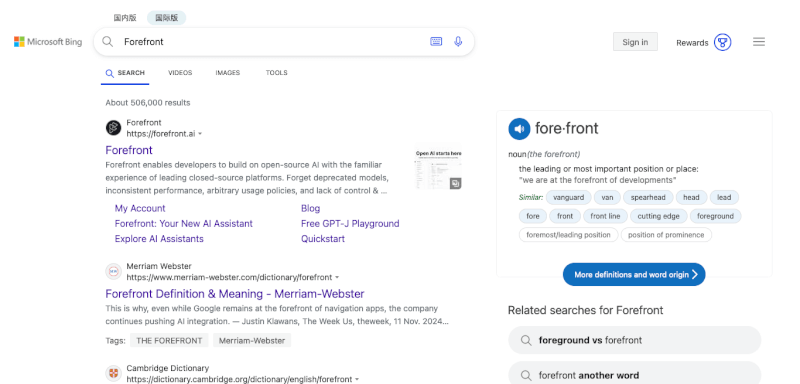Select the SEARCH tab
Image resolution: width=800 pixels, height=384 pixels.
125,73
